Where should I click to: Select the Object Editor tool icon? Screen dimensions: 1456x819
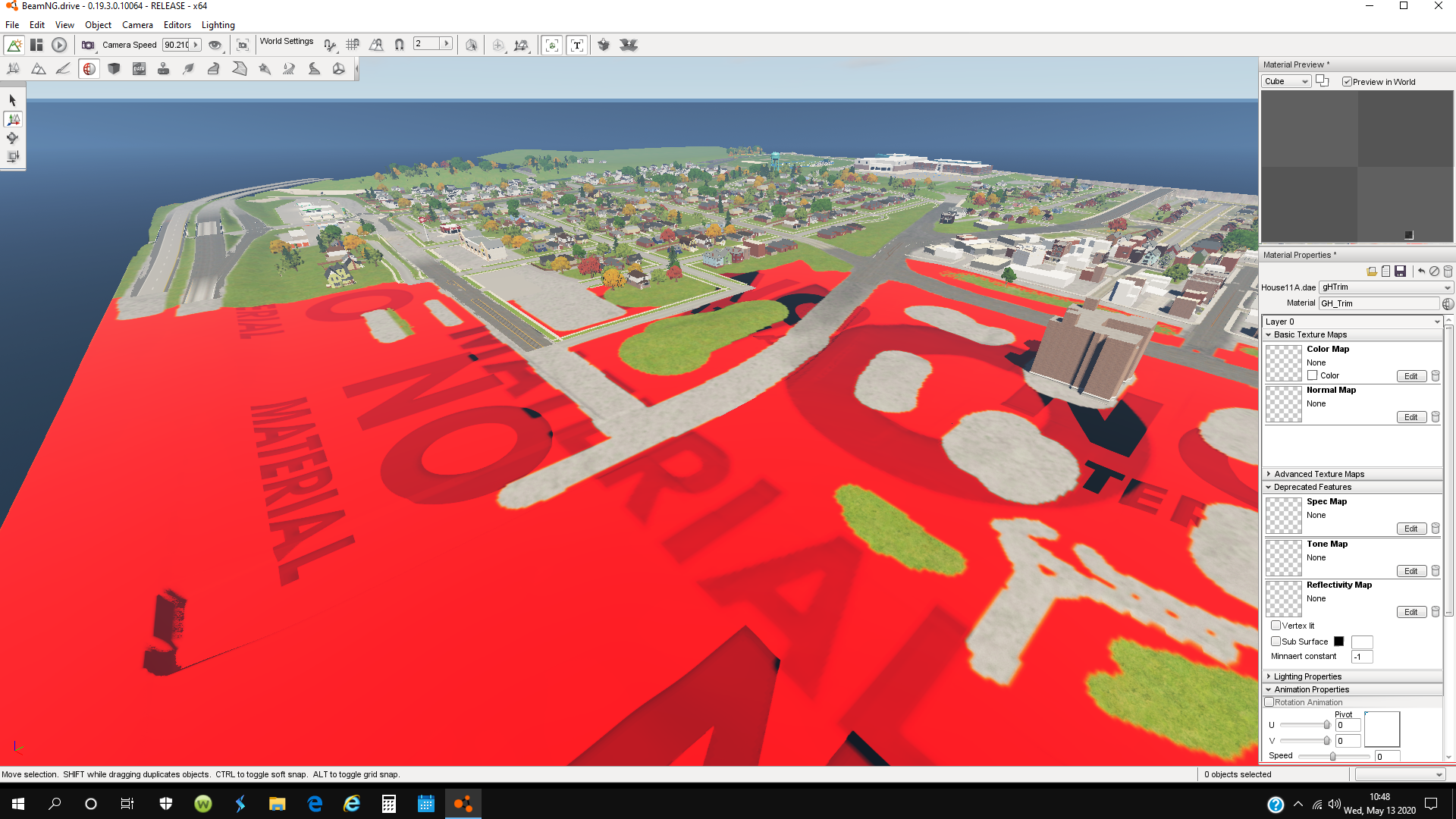click(x=14, y=69)
